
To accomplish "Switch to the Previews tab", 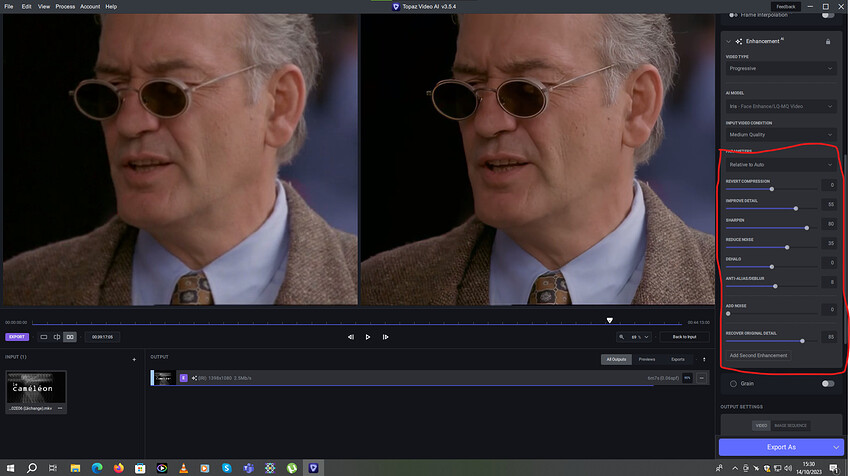I will (647, 359).
